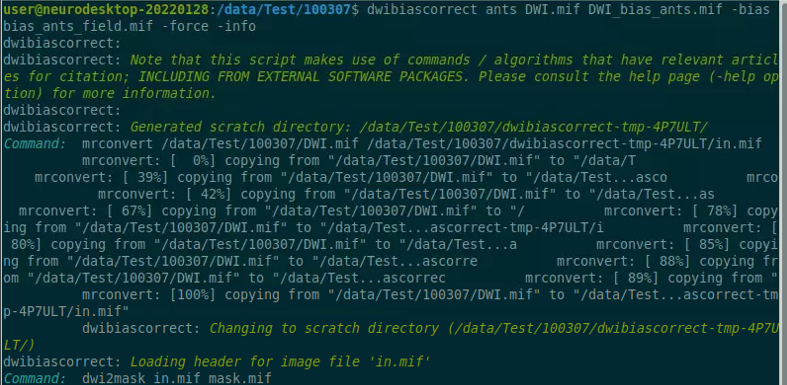The image size is (787, 385).
Task: Click the first cyan 'Command:' label
Action: [35, 144]
